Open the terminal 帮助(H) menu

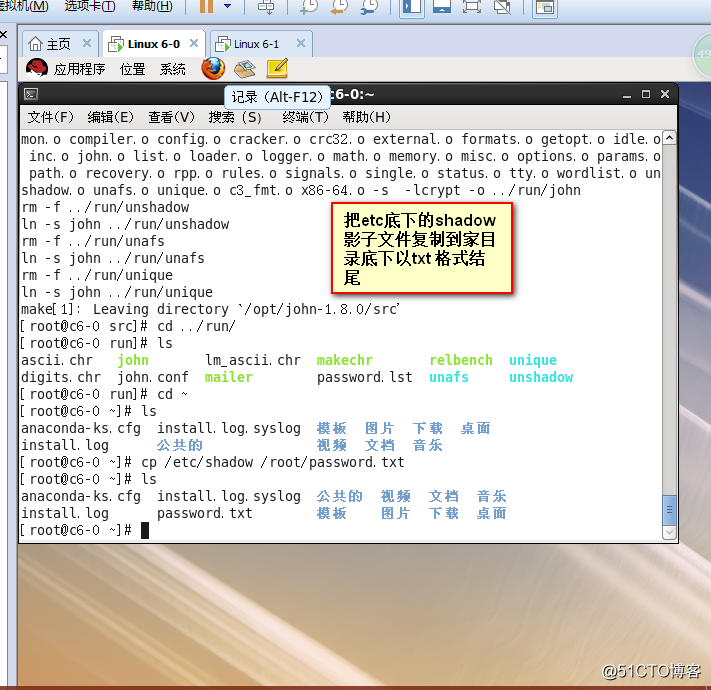click(x=366, y=117)
